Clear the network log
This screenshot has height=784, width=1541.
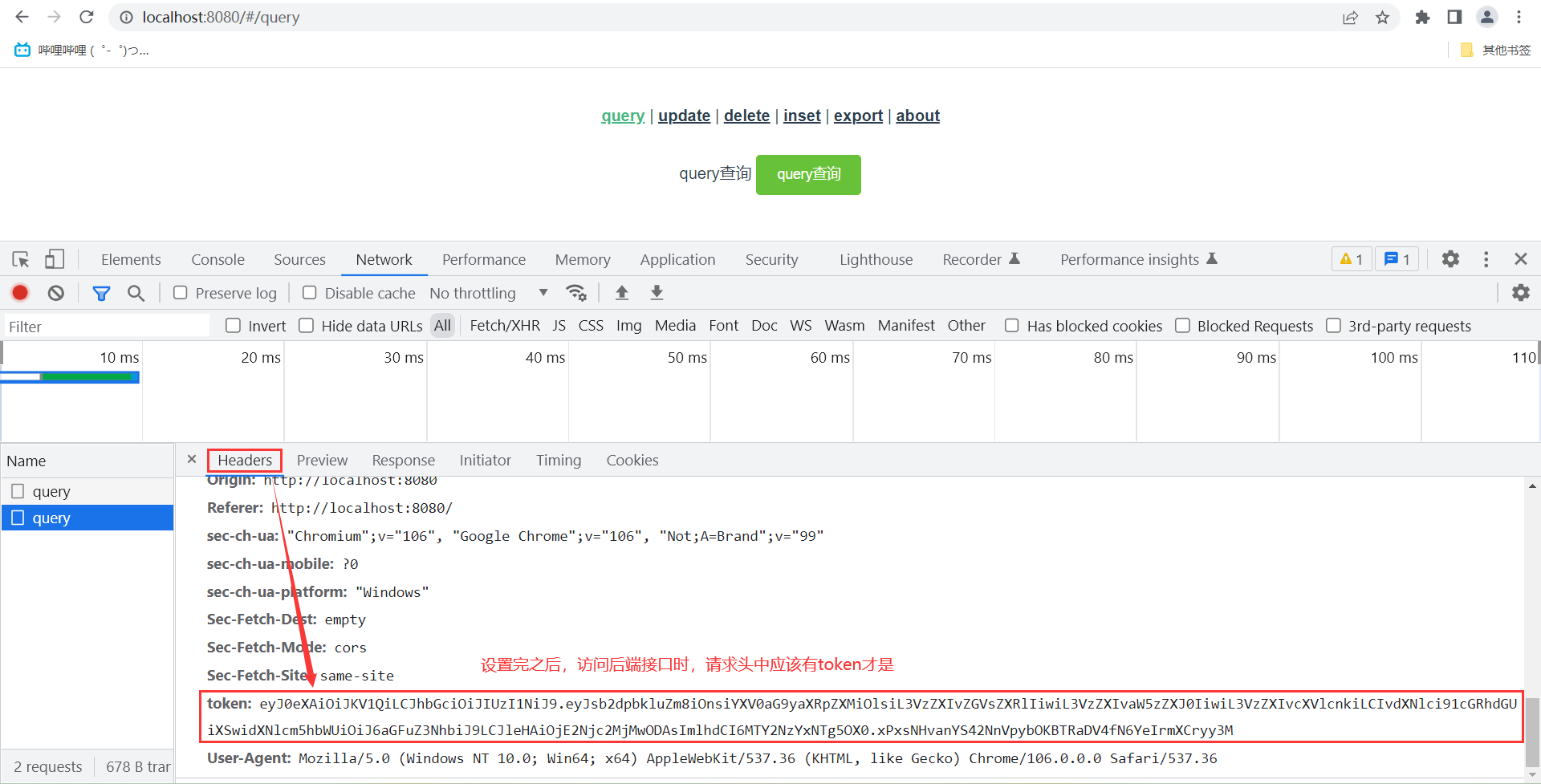click(55, 293)
